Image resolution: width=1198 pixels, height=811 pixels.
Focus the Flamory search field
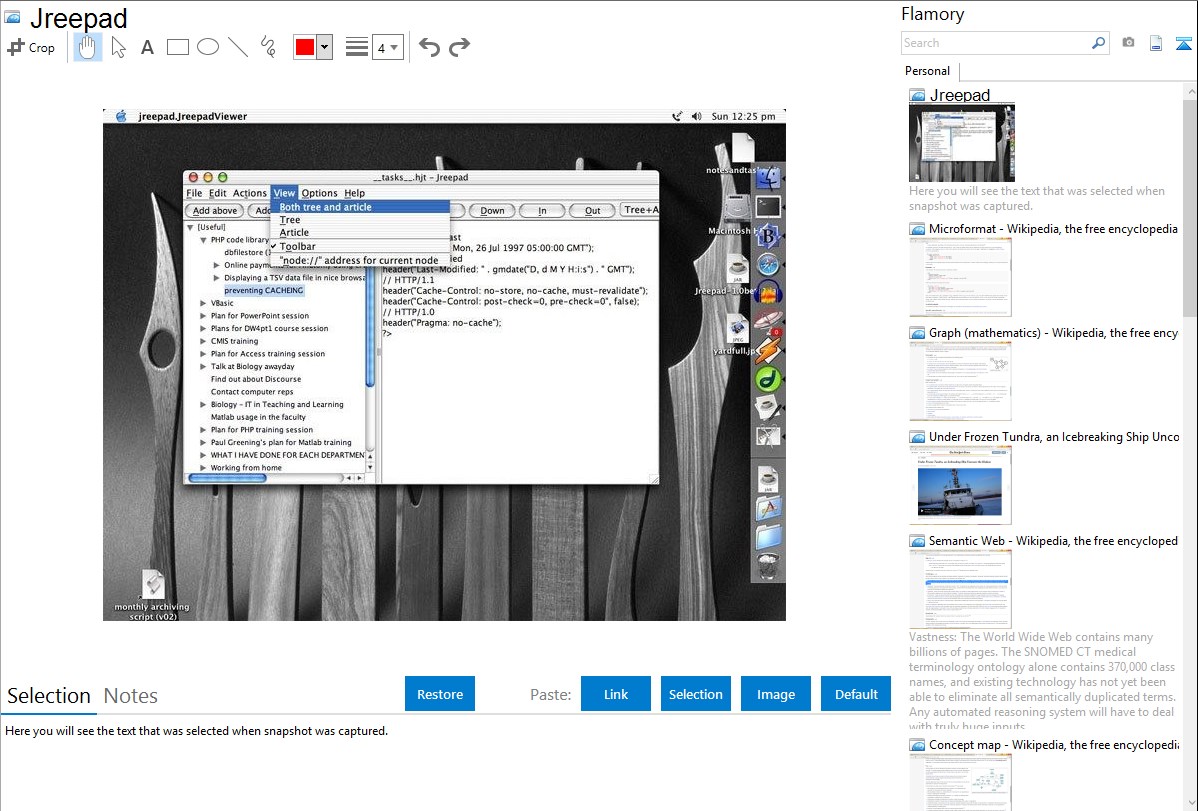(x=996, y=43)
